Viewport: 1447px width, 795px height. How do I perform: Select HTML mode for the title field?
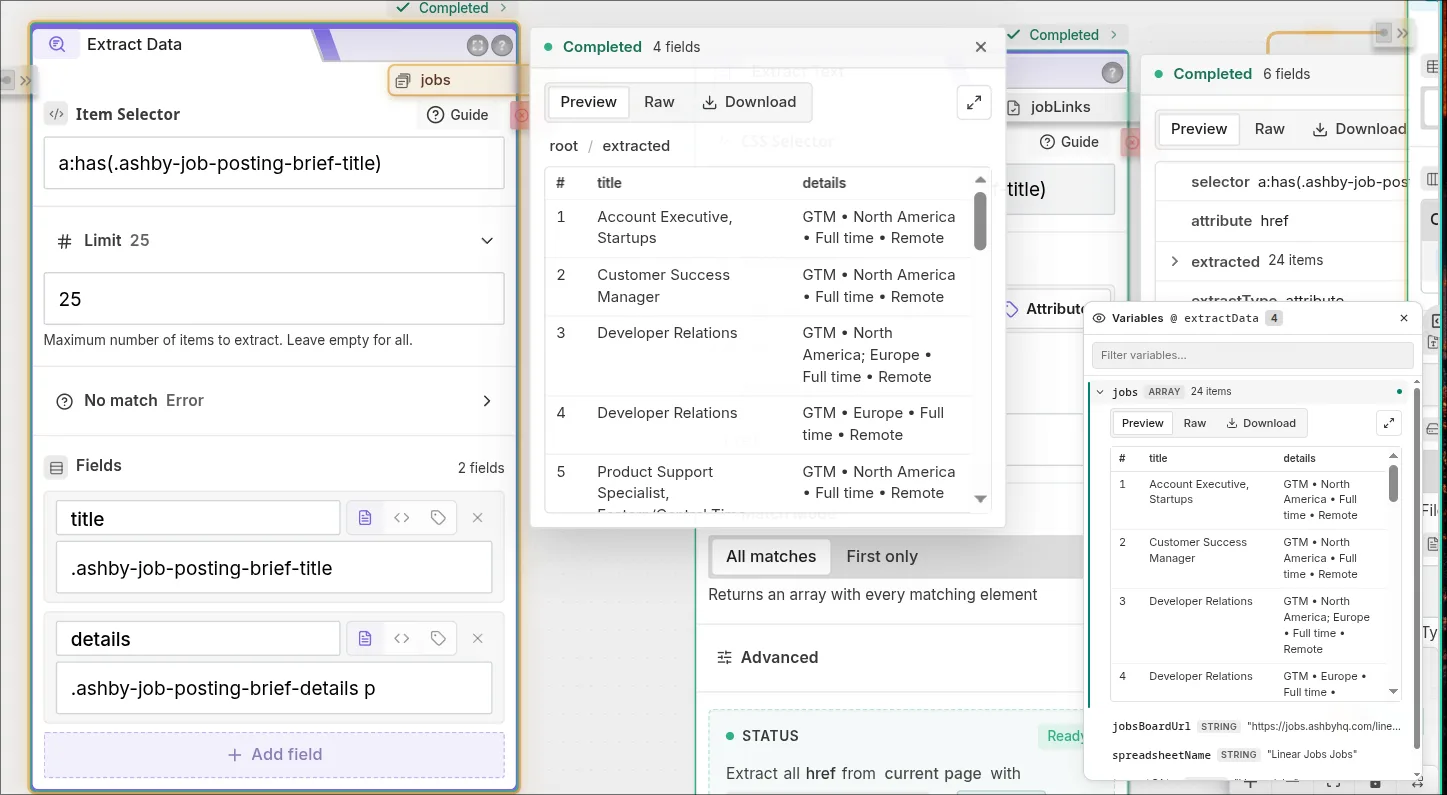pos(401,518)
